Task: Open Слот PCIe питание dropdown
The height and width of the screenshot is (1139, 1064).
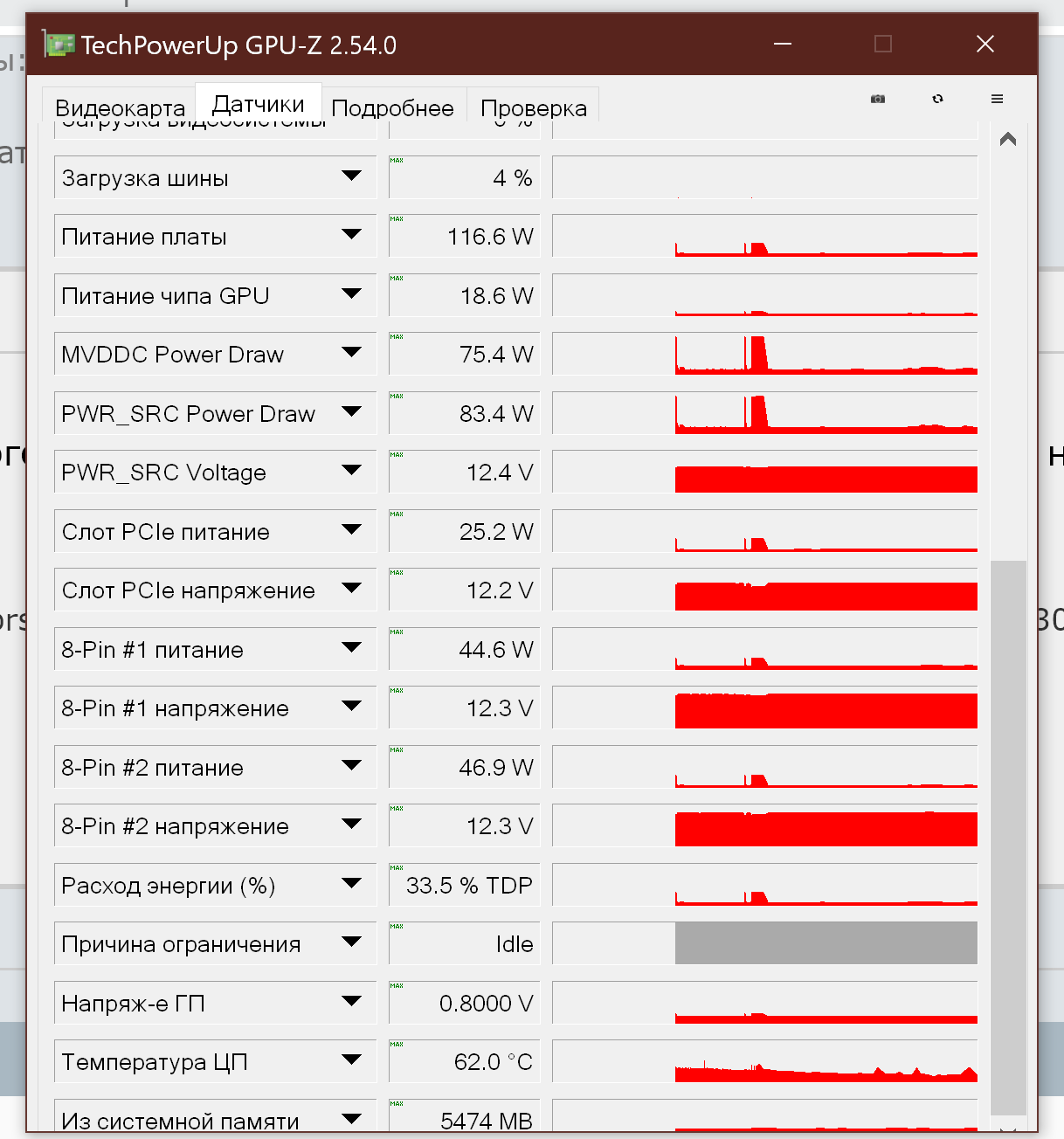Action: pos(352,530)
